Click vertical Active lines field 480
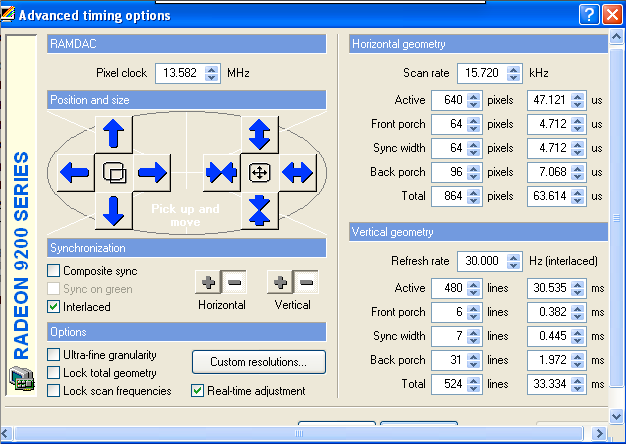 [x=450, y=288]
